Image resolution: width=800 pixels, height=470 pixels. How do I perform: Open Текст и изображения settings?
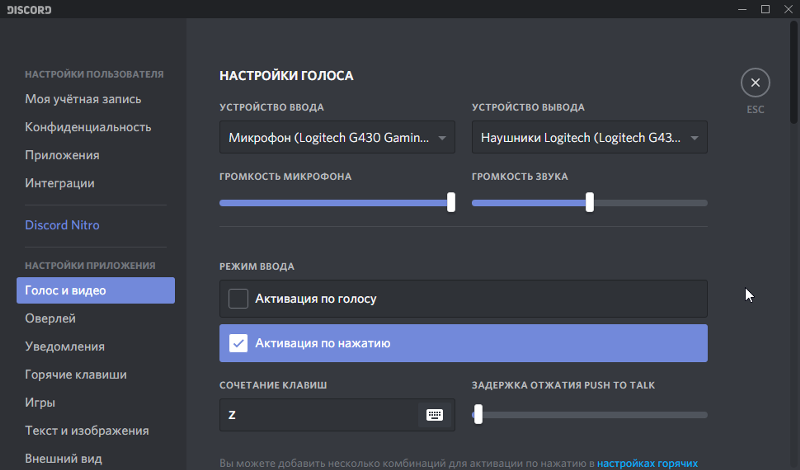tap(87, 431)
